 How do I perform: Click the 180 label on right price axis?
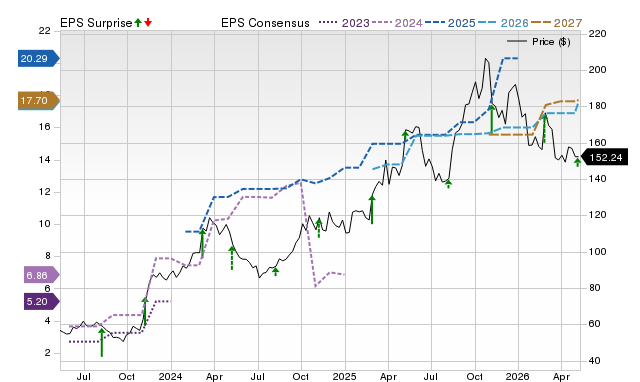[597, 106]
